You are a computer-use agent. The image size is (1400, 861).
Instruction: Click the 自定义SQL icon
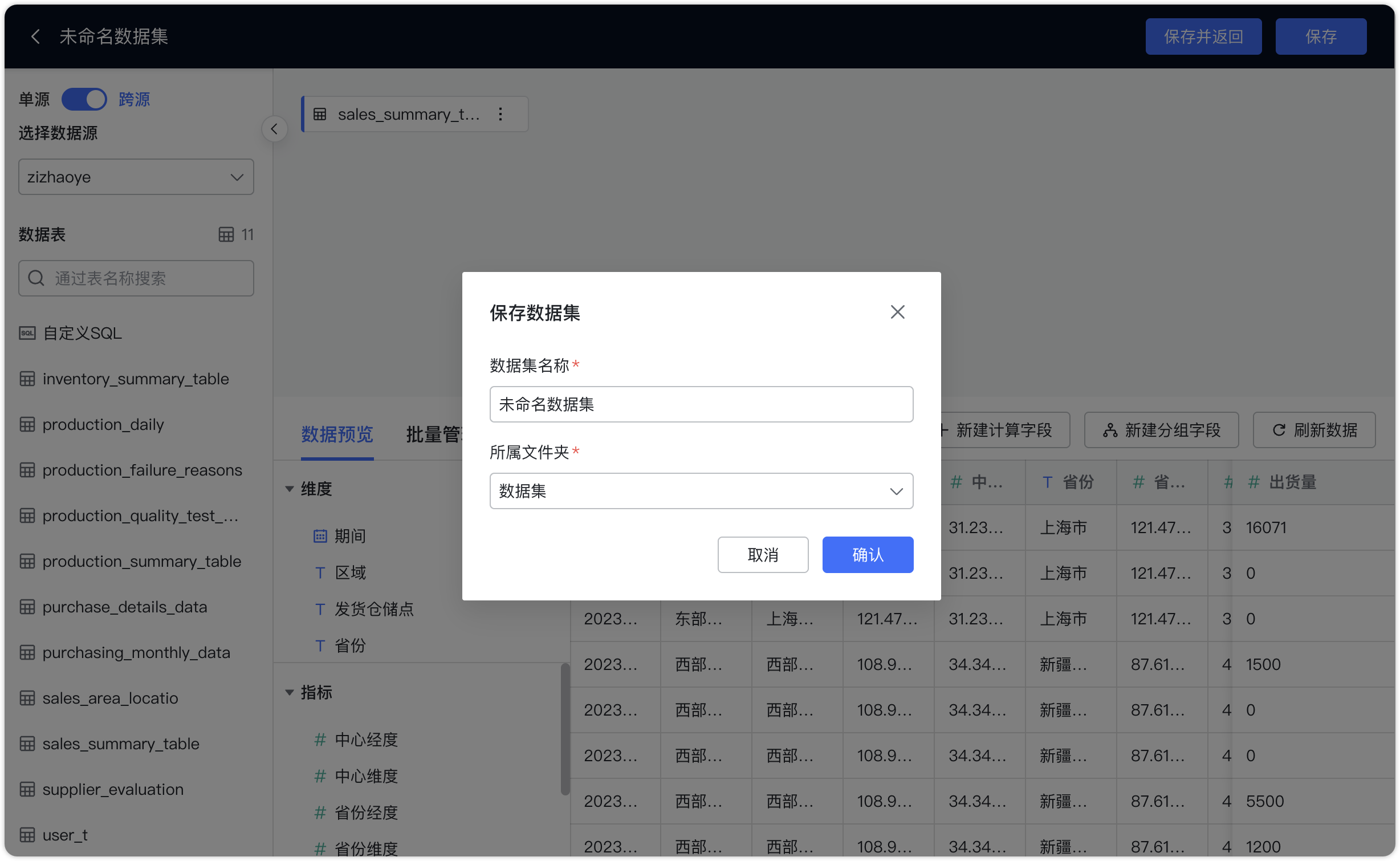click(27, 333)
